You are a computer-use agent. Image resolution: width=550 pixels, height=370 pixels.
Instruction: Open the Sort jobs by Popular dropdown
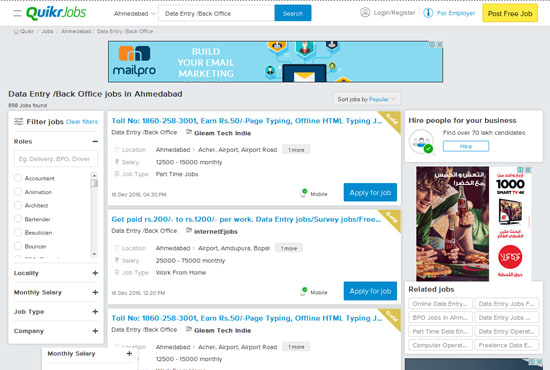[x=366, y=99]
